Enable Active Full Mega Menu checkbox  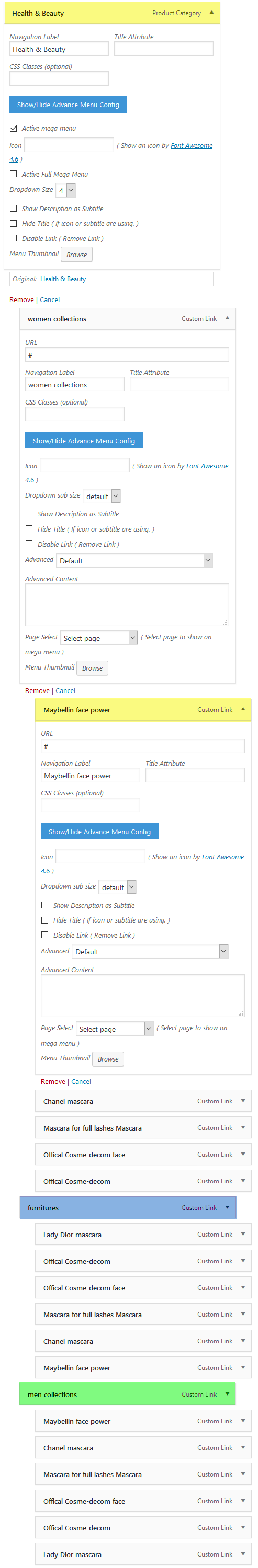click(14, 174)
